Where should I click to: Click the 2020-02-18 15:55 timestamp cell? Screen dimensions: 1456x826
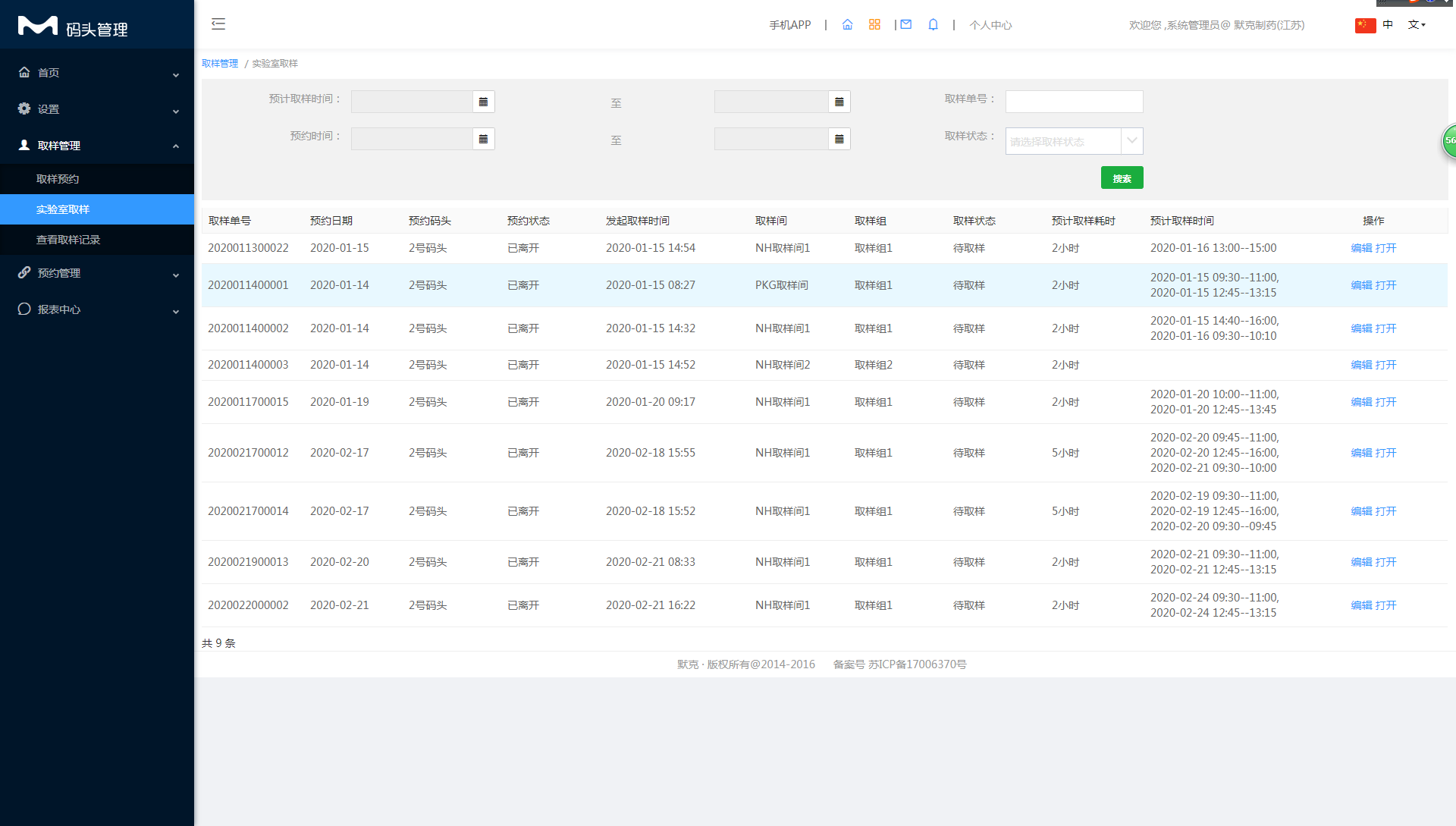pyautogui.click(x=651, y=453)
